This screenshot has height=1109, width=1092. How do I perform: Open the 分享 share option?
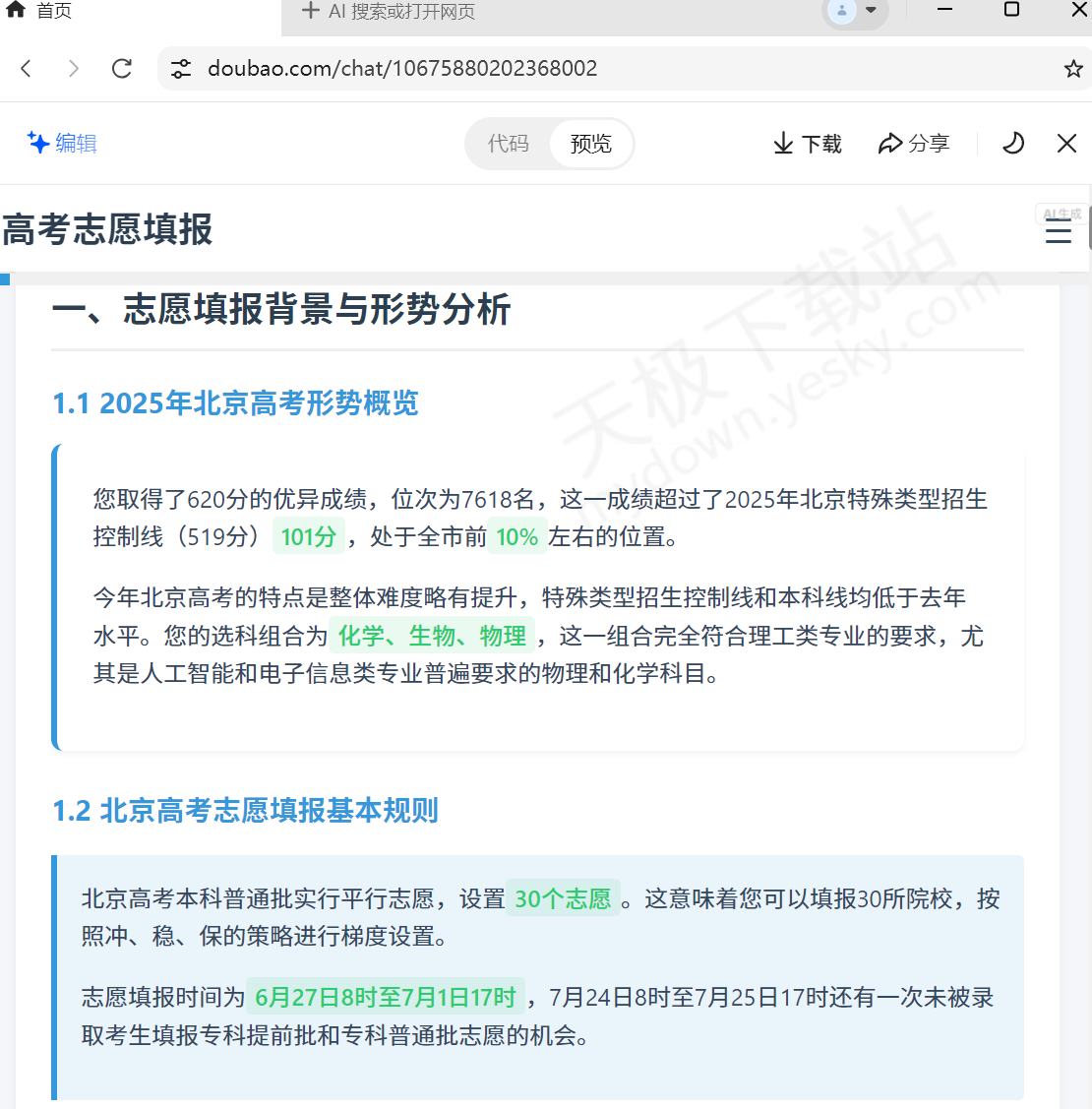[913, 144]
